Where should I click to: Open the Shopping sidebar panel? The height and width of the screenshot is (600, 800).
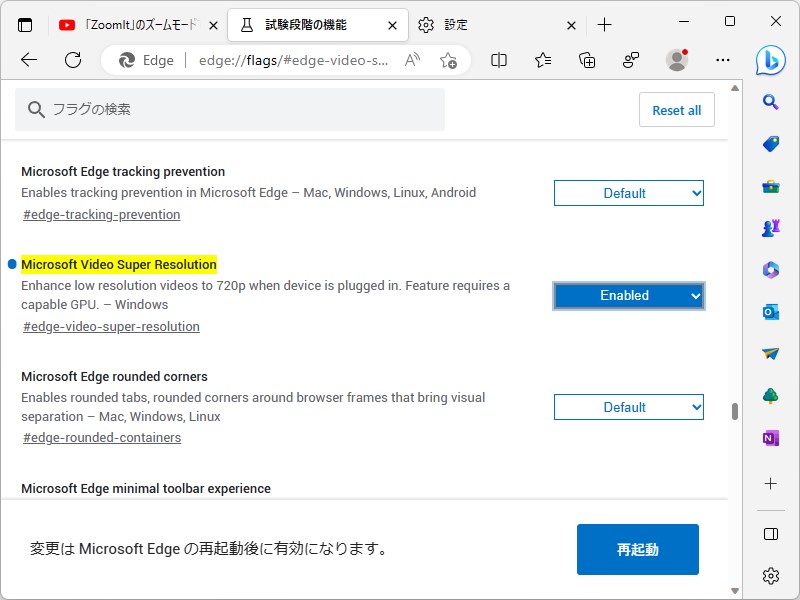769,143
